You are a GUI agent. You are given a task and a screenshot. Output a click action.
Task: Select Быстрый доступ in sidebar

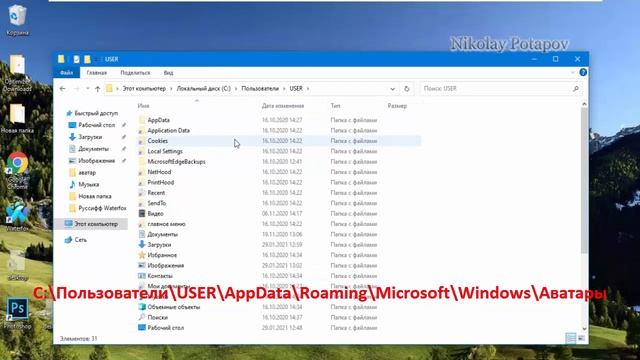click(92, 113)
